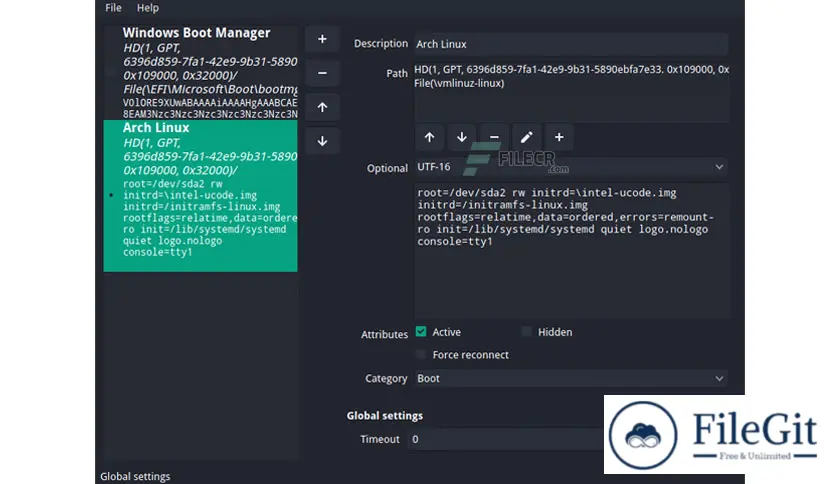Open the Category dropdown showing Boot
836x484 pixels.
point(571,378)
